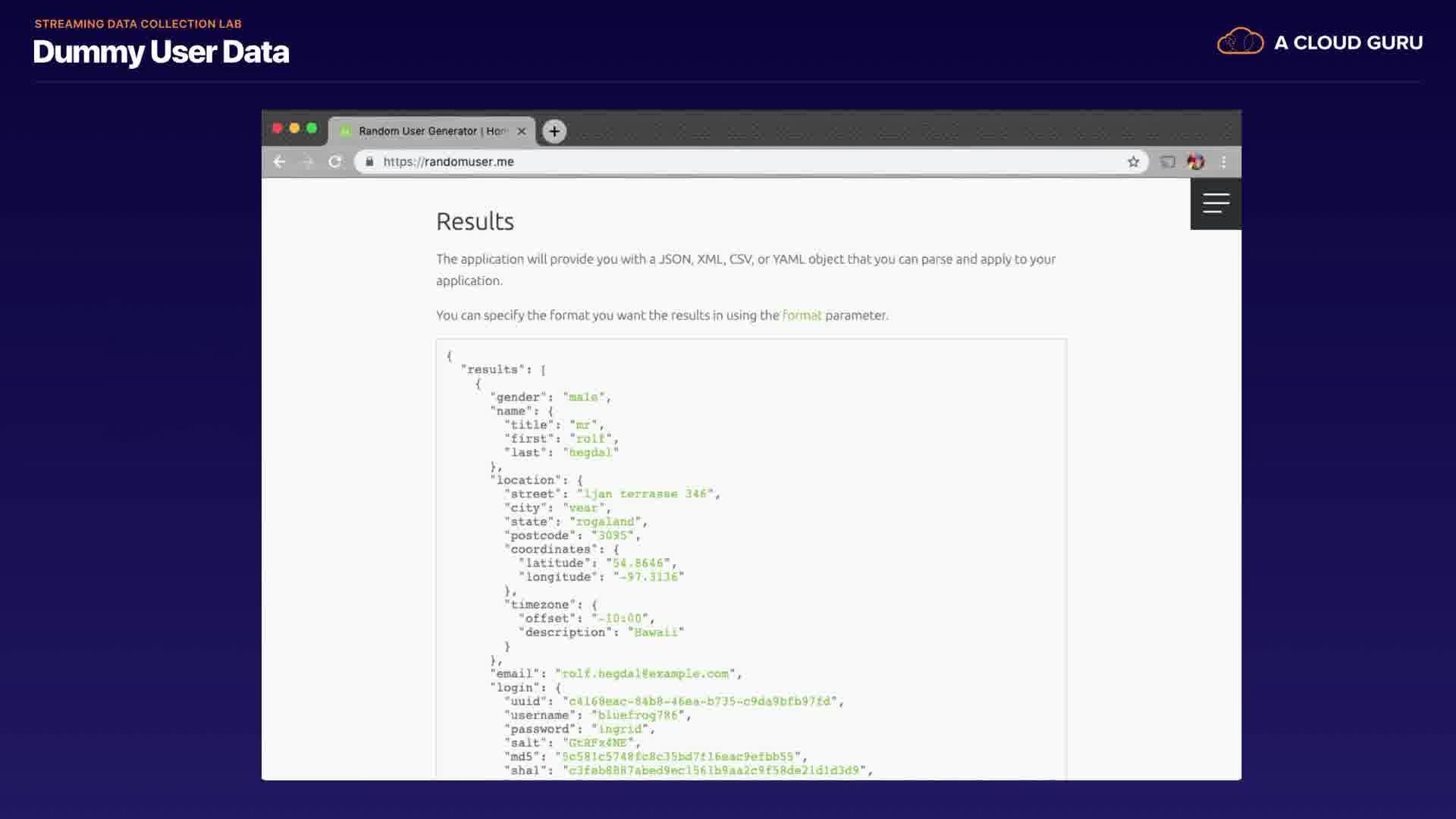Maximize window with the green button

point(312,128)
